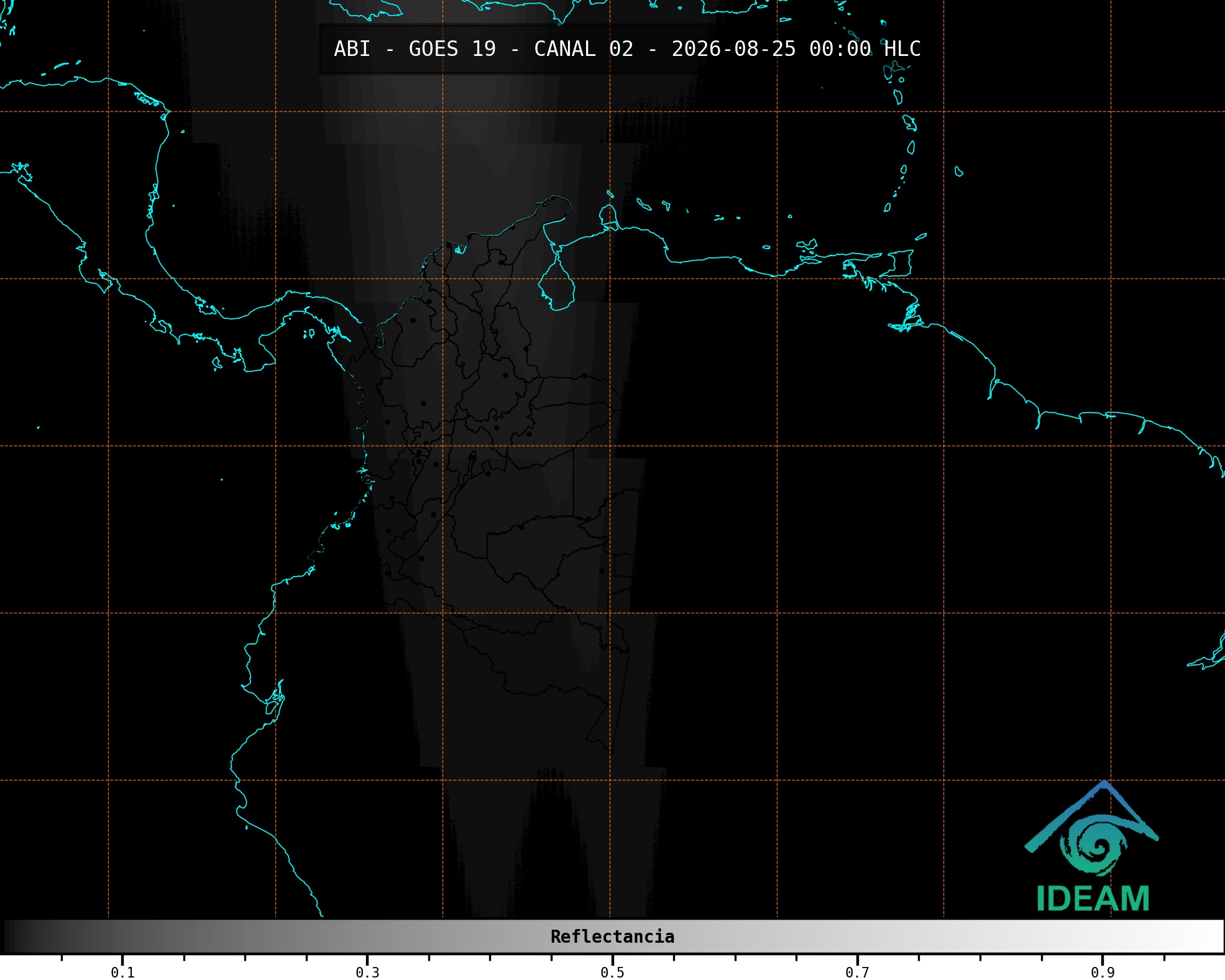Viewport: 1225px width, 980px height.
Task: Click the 0.3 tick label on the colorbar
Action: point(367,973)
